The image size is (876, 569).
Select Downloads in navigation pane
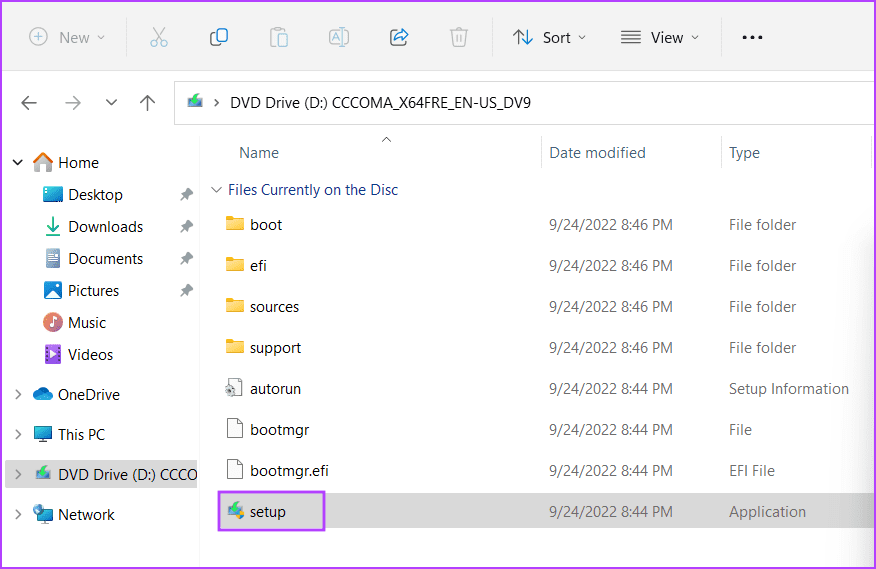coord(106,226)
